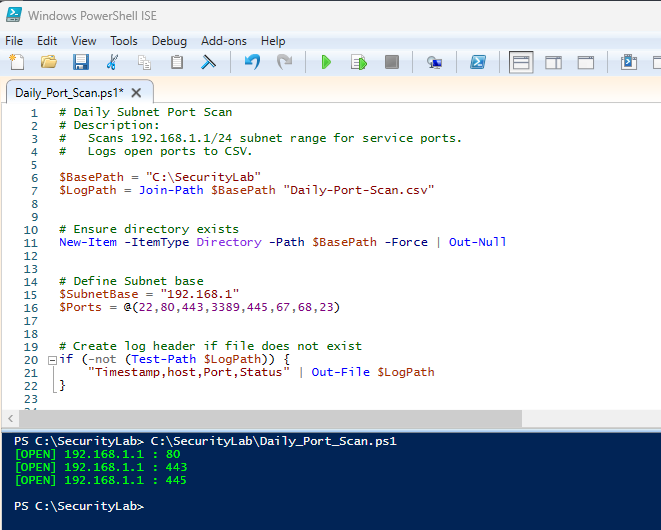This screenshot has height=530, width=661.
Task: Cut selection using the scissors icon
Action: [x=112, y=62]
